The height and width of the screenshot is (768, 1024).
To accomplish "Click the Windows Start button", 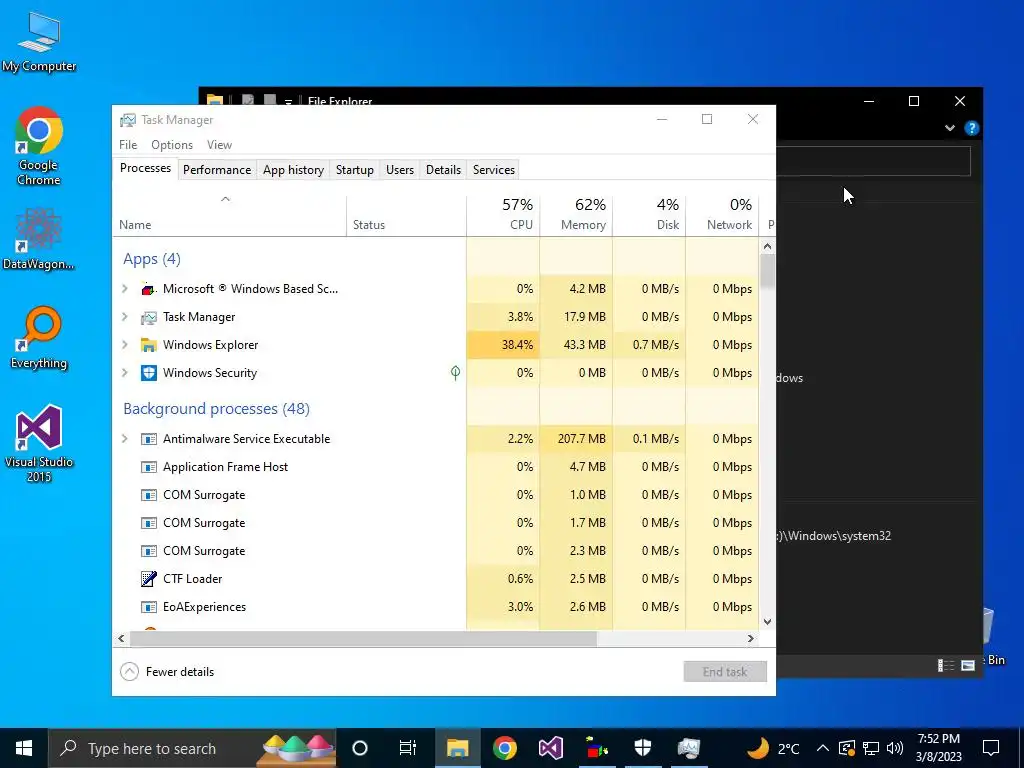I will (24, 748).
